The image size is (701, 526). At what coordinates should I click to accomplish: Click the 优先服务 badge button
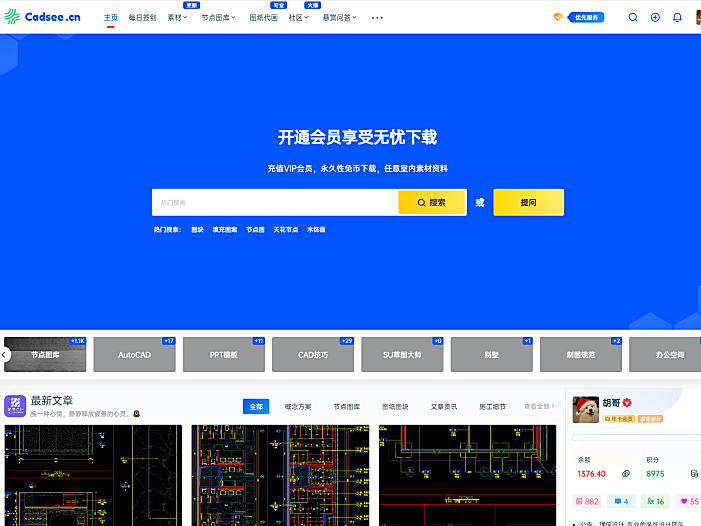click(x=586, y=17)
